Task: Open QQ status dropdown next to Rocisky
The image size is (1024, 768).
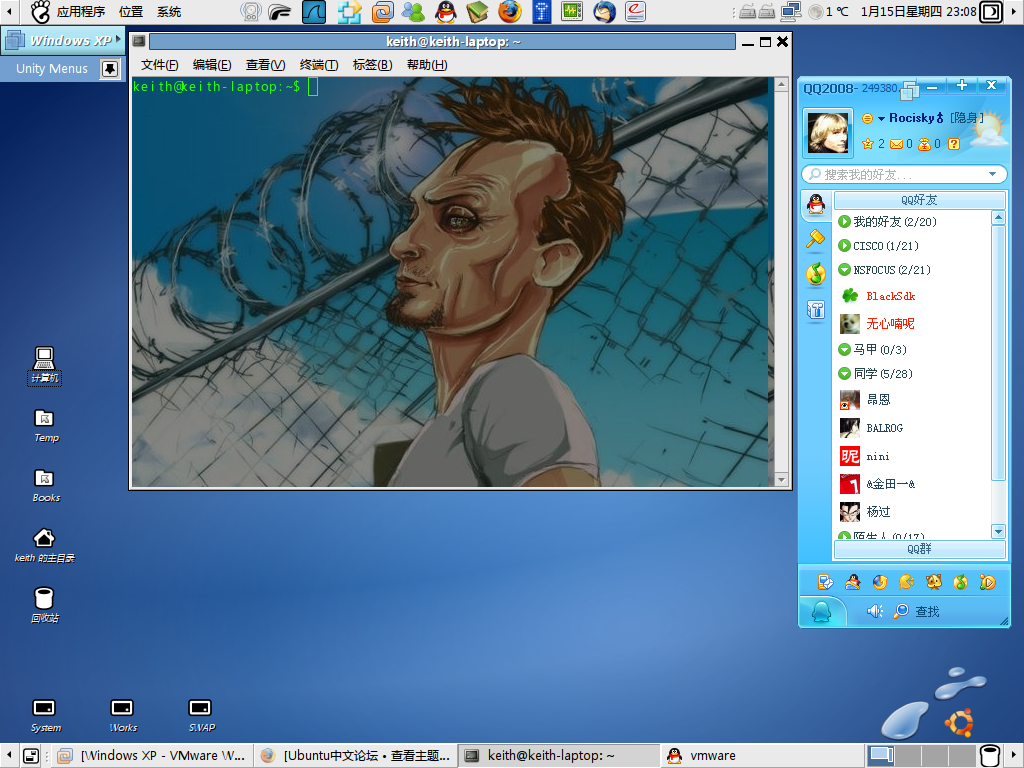Action: click(x=881, y=119)
